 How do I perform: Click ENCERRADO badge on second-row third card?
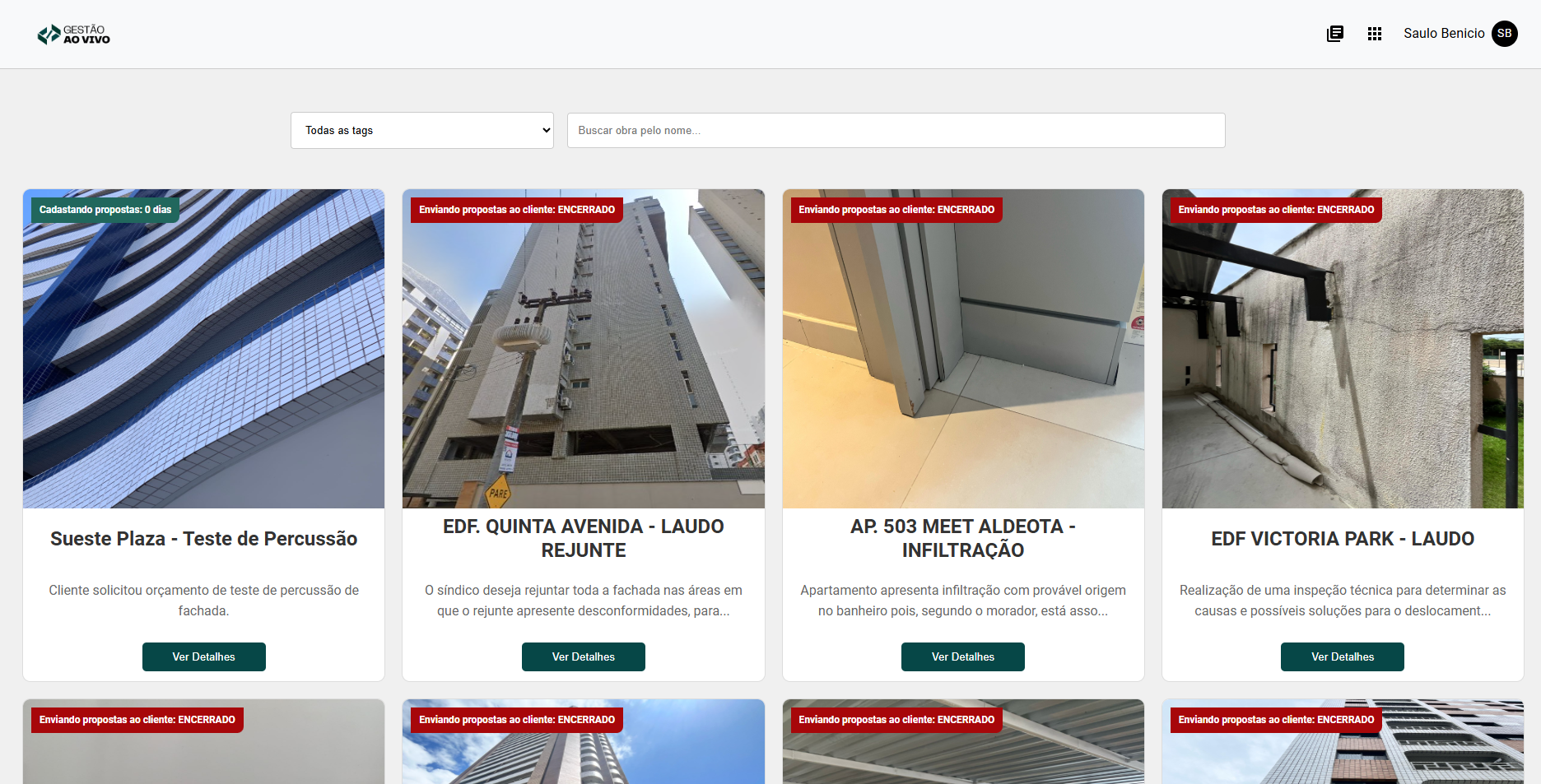tap(896, 720)
